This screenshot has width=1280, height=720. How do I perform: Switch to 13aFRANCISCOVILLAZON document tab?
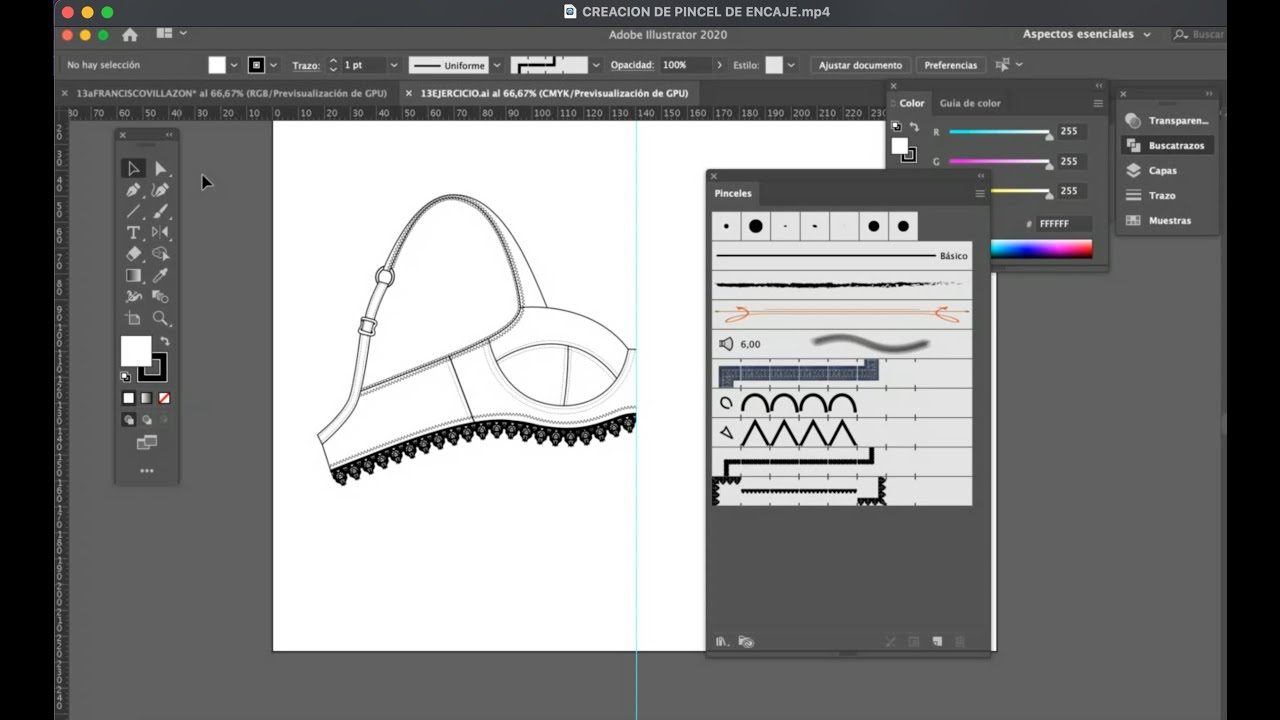pos(231,93)
